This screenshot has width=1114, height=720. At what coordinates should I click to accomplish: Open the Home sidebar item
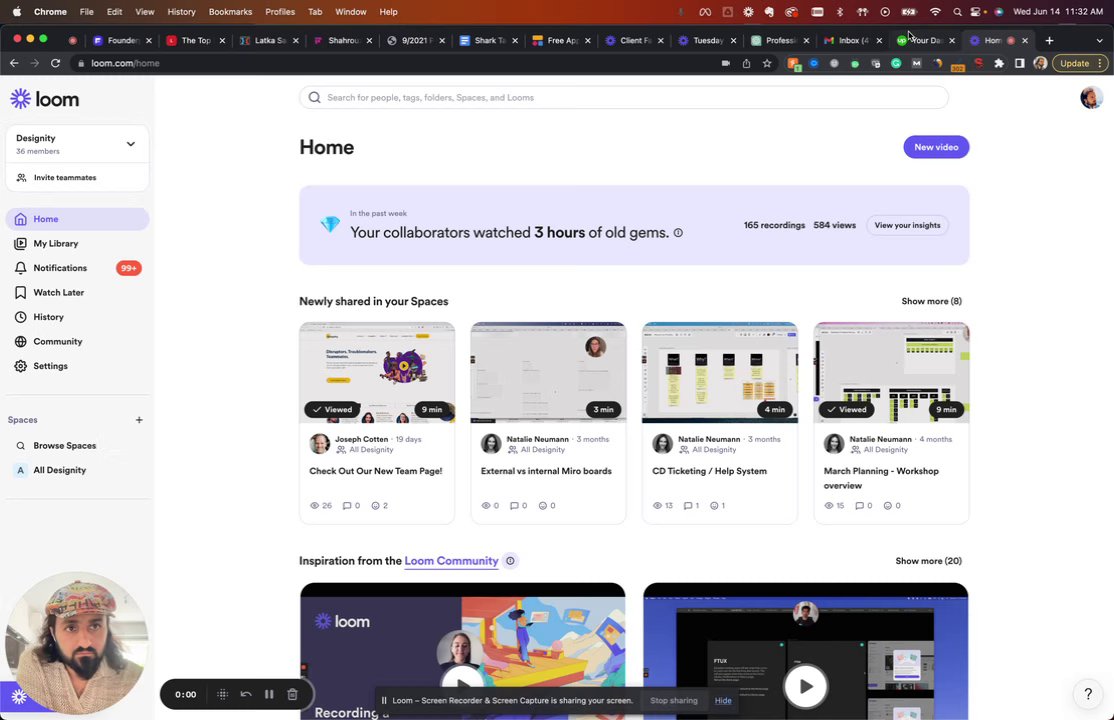click(x=77, y=219)
